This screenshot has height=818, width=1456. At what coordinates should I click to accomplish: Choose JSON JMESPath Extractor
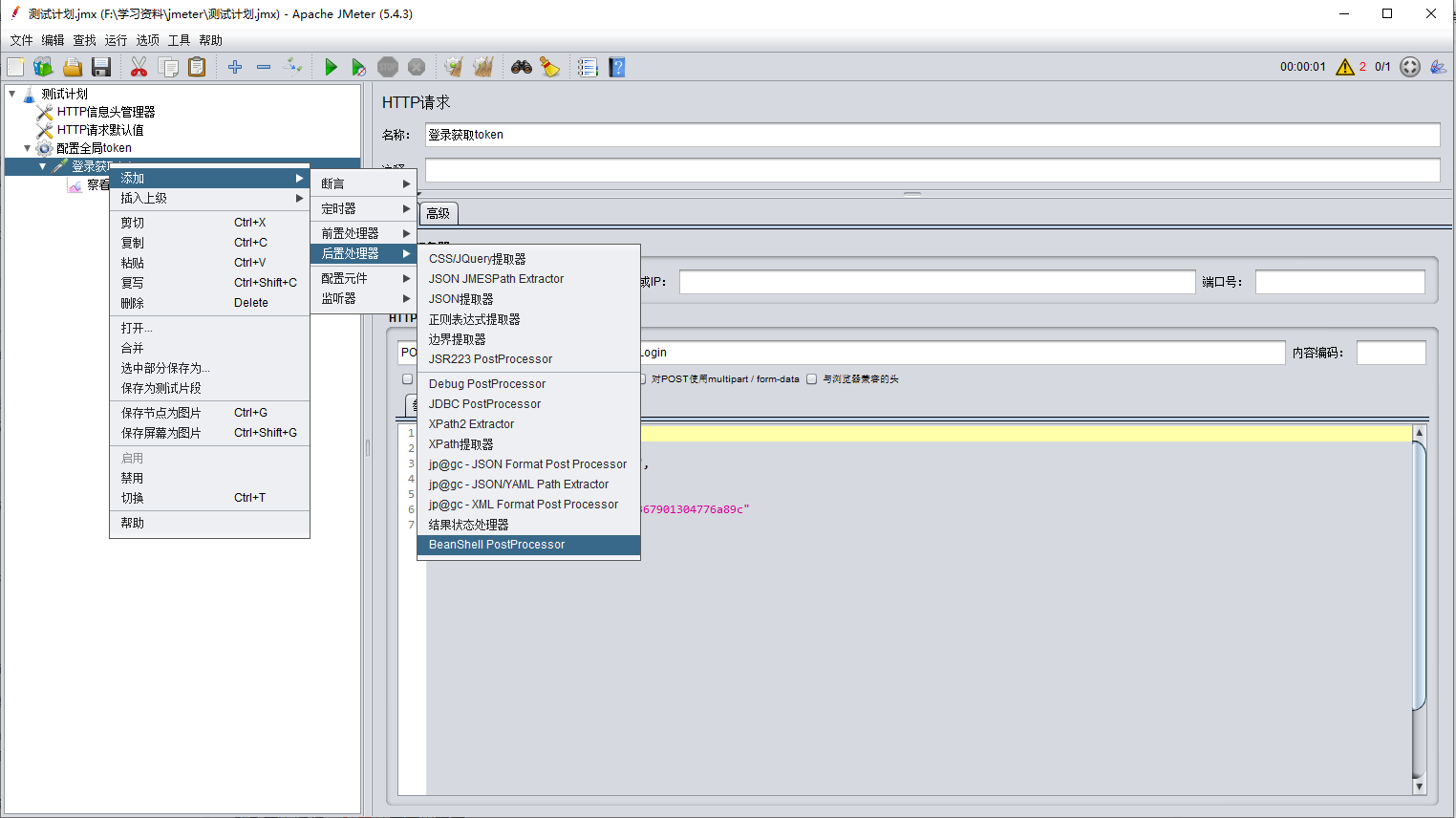pyautogui.click(x=528, y=279)
